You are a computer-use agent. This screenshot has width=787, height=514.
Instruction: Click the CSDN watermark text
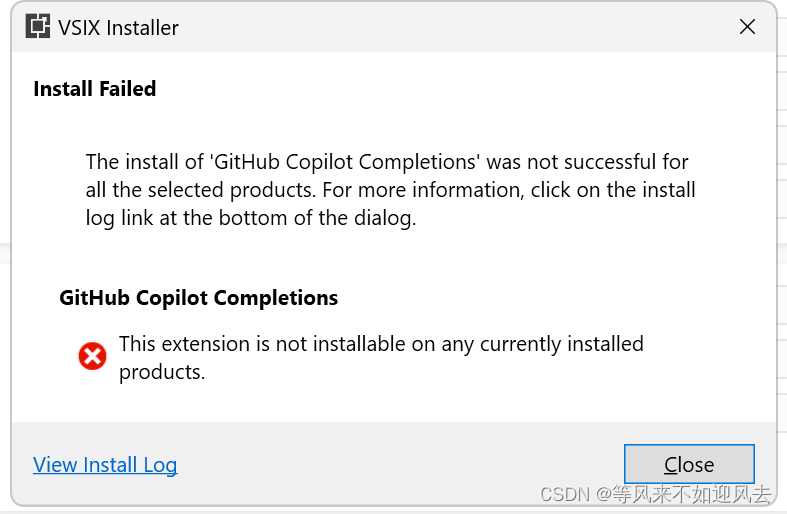tap(655, 494)
